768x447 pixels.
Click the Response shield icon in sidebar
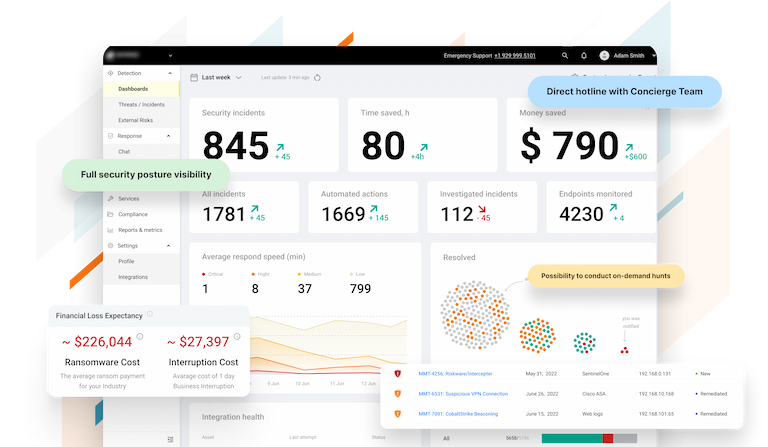tap(110, 136)
